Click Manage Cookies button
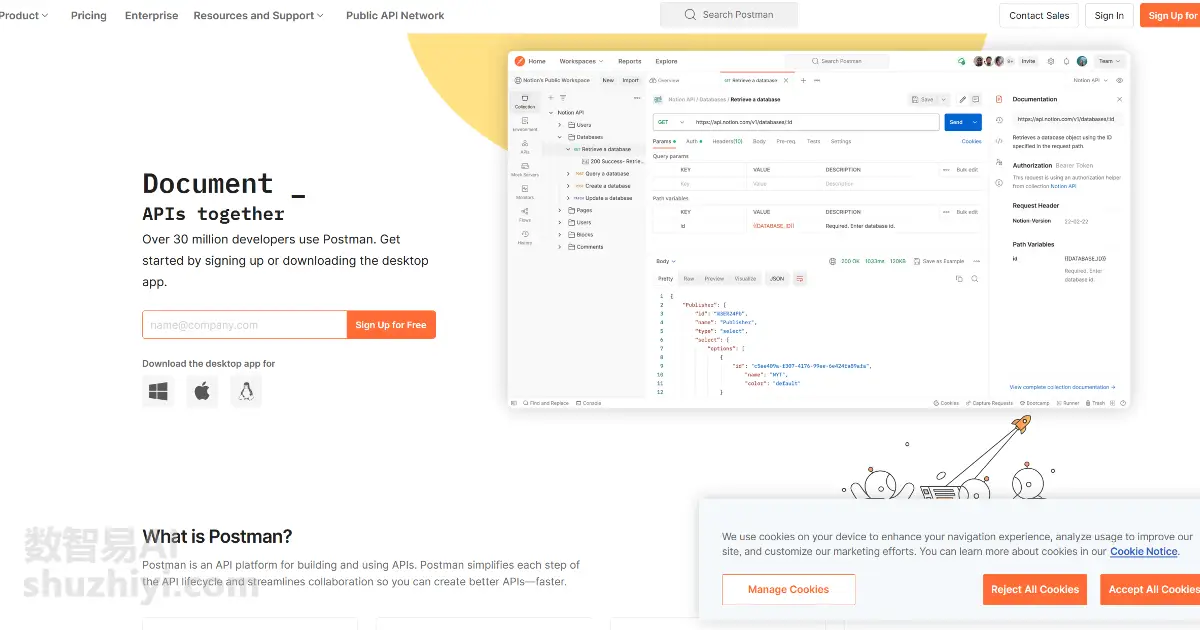Image resolution: width=1200 pixels, height=630 pixels. [x=788, y=589]
